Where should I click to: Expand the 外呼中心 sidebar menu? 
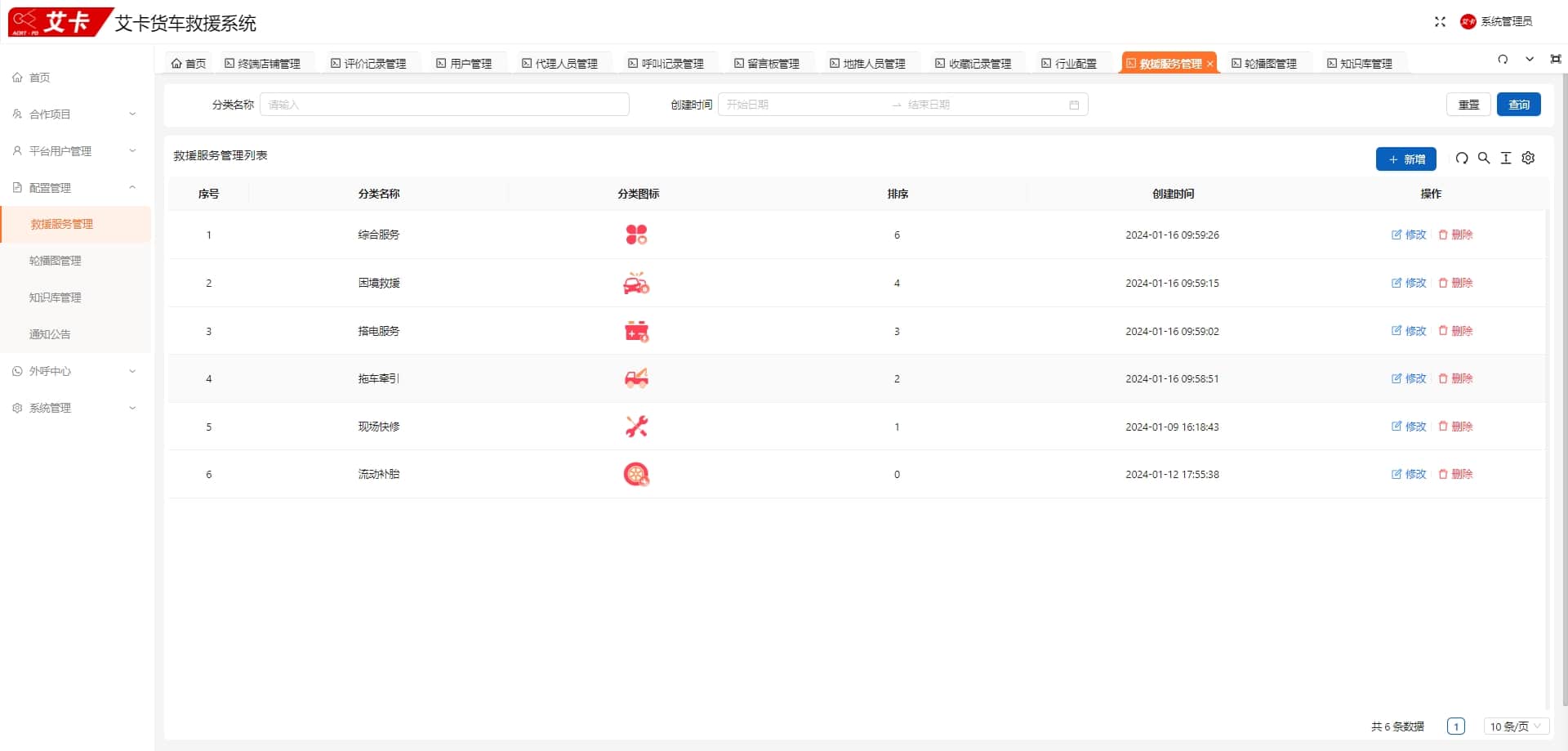75,371
